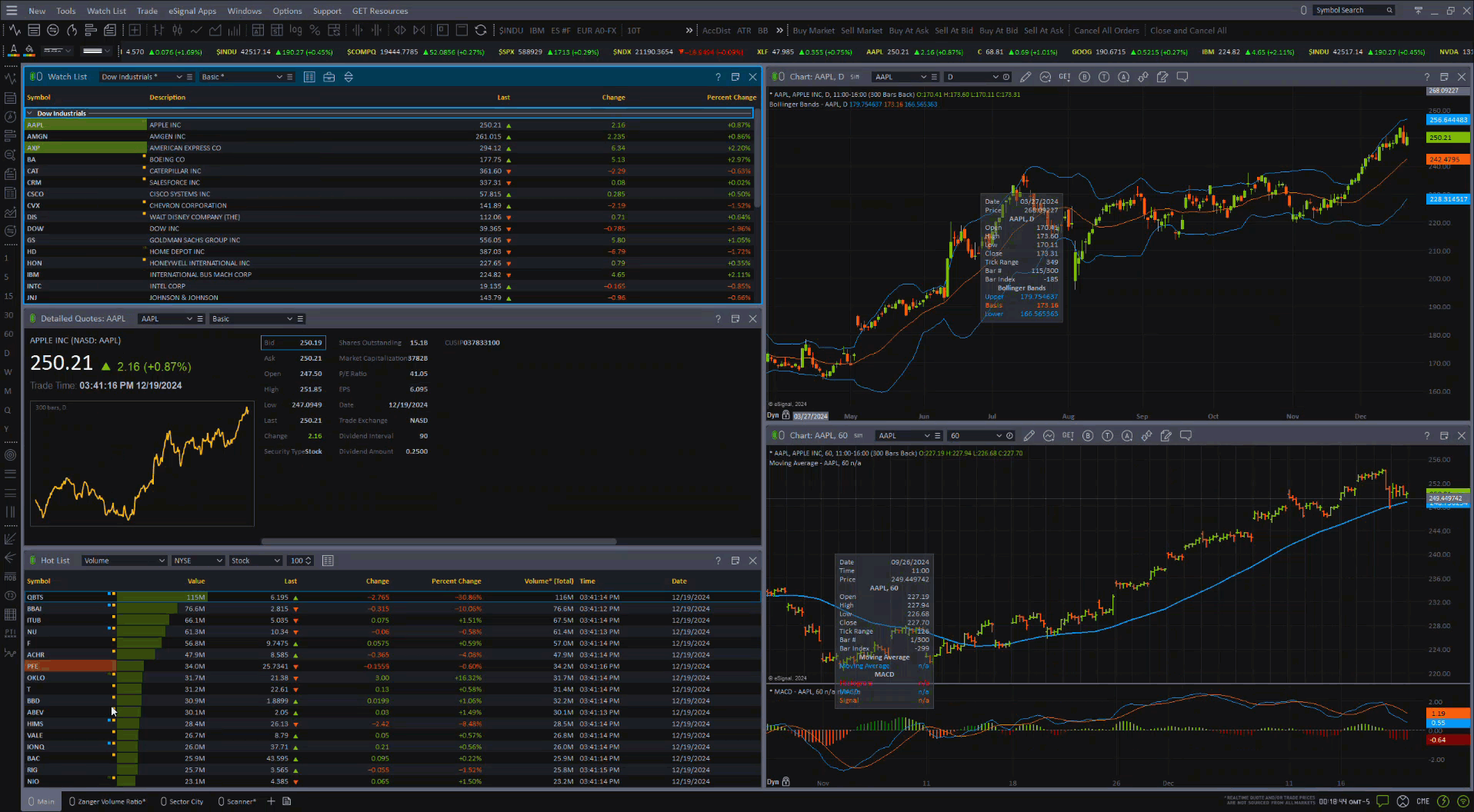
Task: Click the Cancel All Orders button
Action: 1106,31
